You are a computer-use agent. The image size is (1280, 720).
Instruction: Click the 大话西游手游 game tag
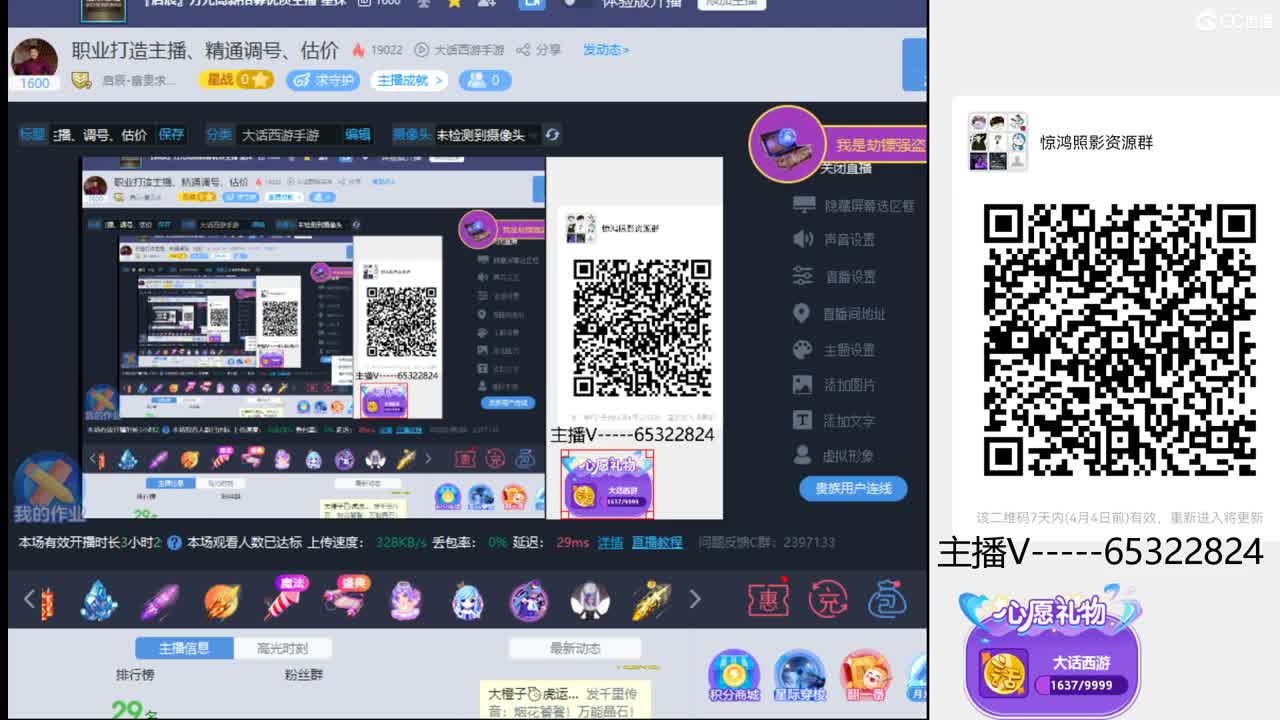(459, 50)
